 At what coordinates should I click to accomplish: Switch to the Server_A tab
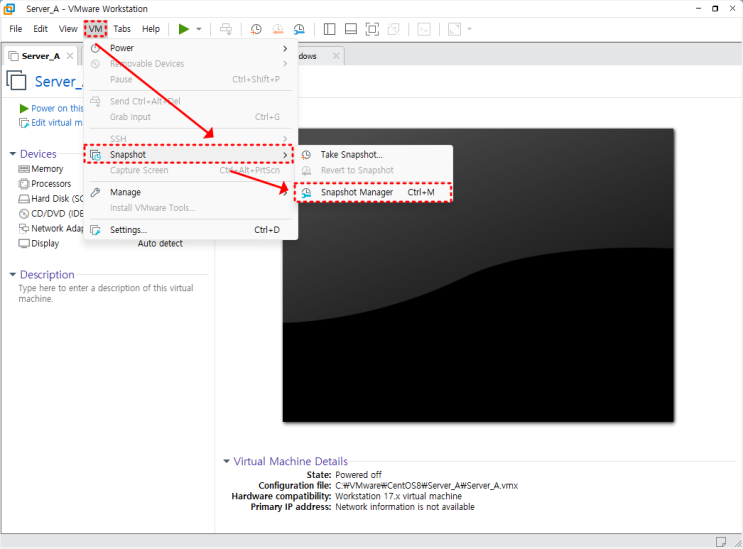point(41,56)
